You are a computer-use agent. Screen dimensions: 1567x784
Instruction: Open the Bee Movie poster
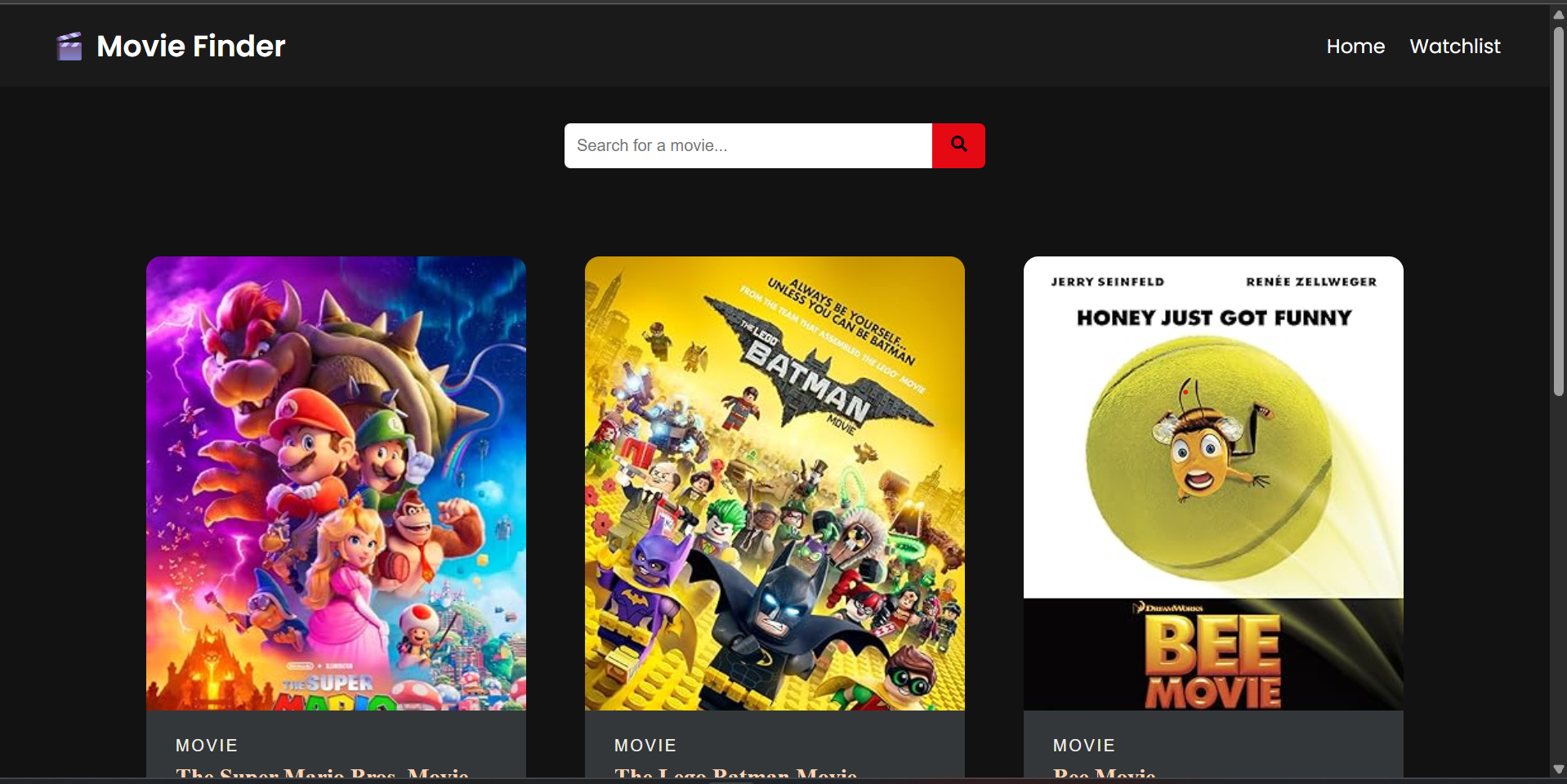(1213, 483)
